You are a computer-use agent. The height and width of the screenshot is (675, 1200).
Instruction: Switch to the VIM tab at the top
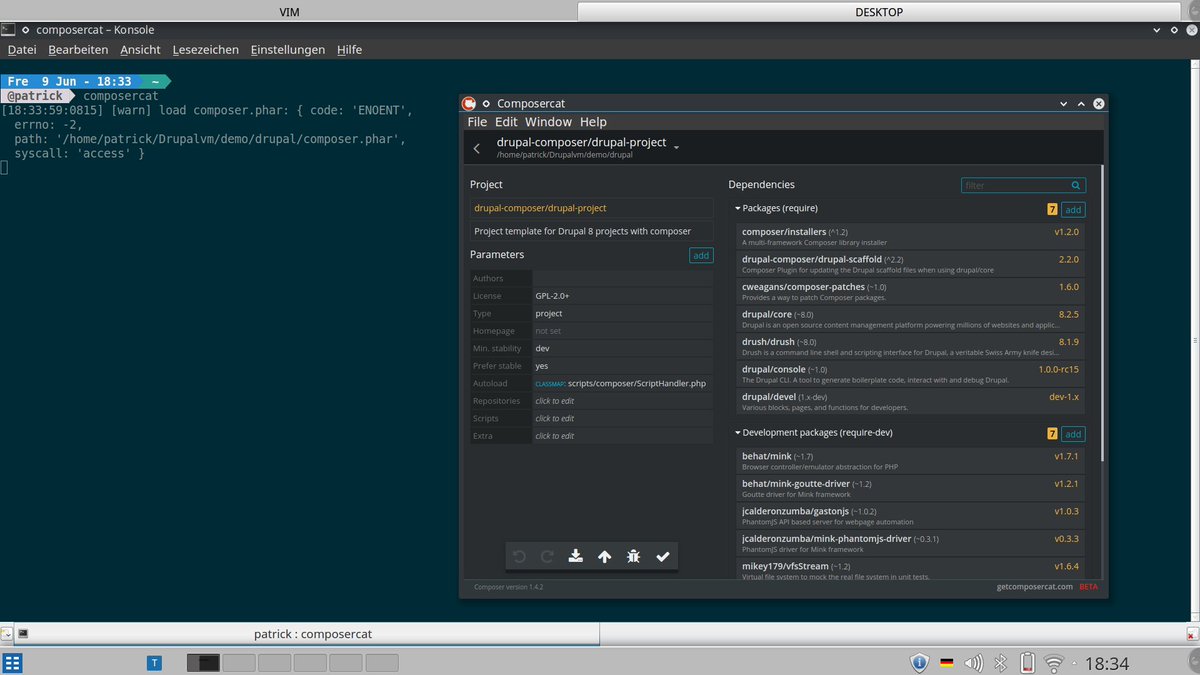point(289,12)
